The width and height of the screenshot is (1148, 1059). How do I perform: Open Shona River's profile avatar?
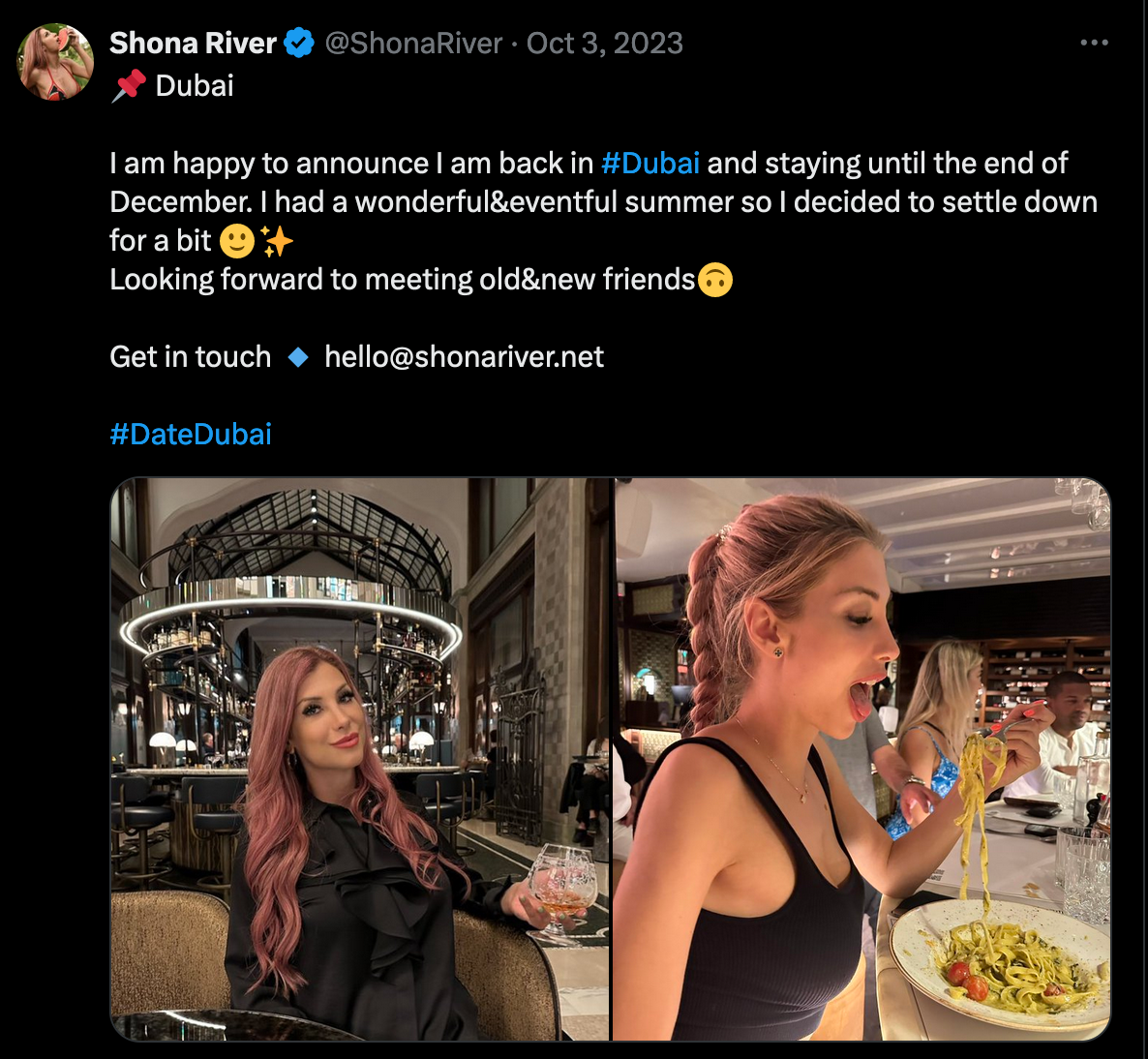click(x=55, y=63)
